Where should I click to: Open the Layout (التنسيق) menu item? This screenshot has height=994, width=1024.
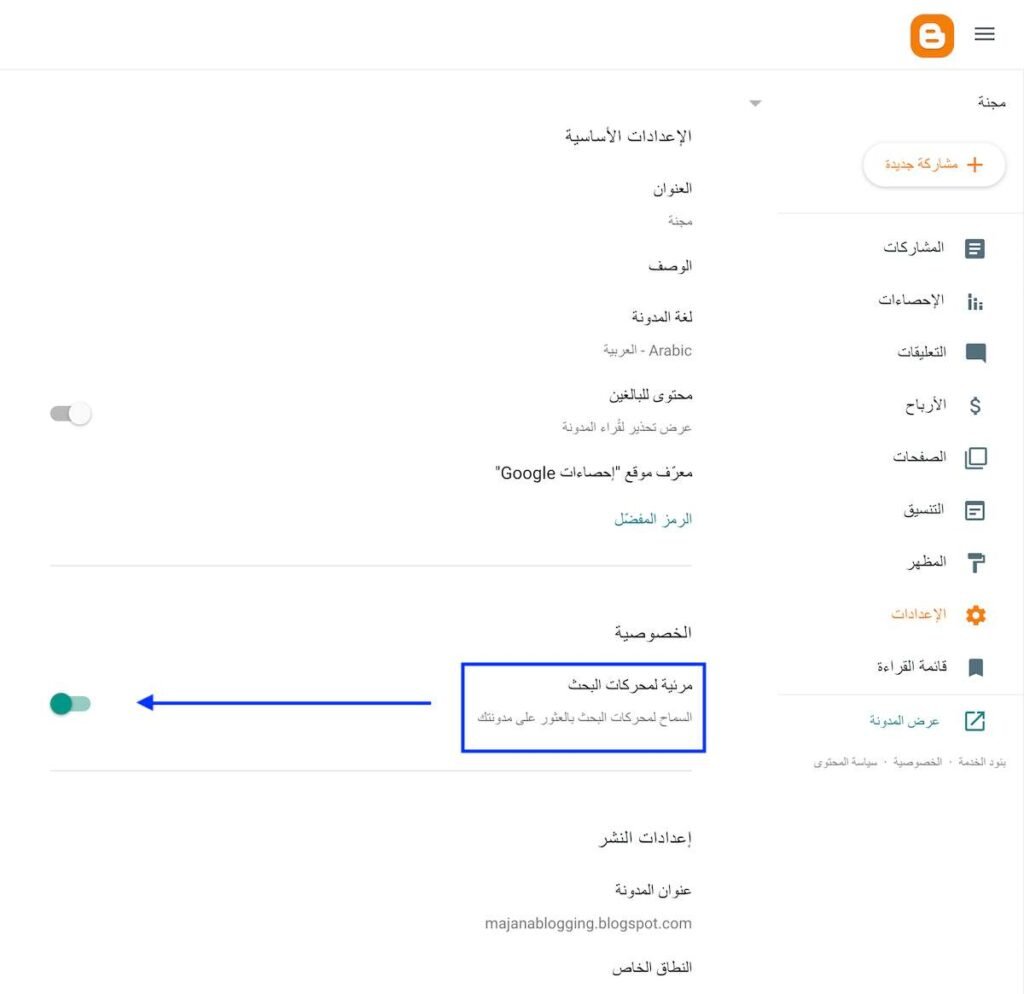click(x=924, y=510)
